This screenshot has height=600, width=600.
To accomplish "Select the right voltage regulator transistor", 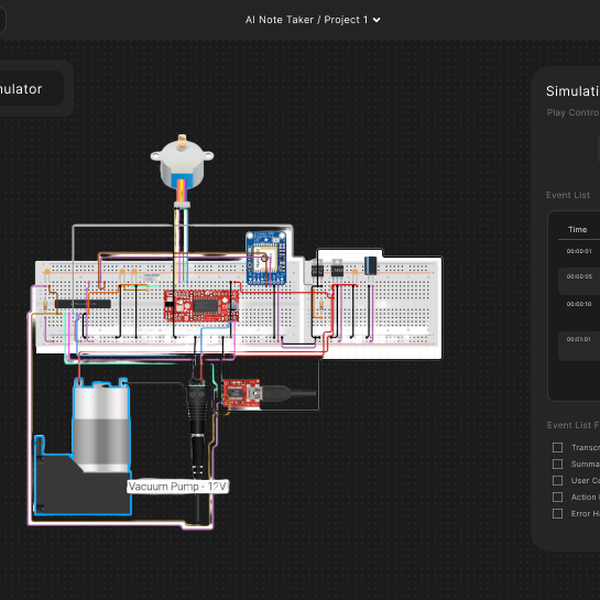I will 337,268.
